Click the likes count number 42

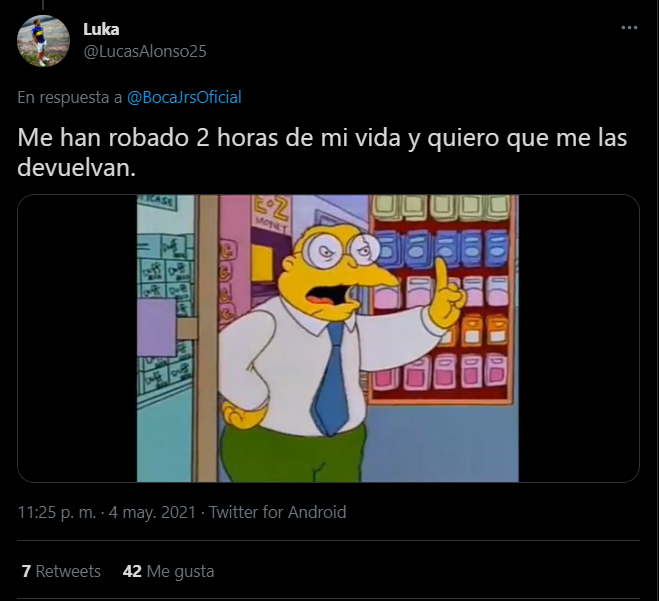pos(132,571)
